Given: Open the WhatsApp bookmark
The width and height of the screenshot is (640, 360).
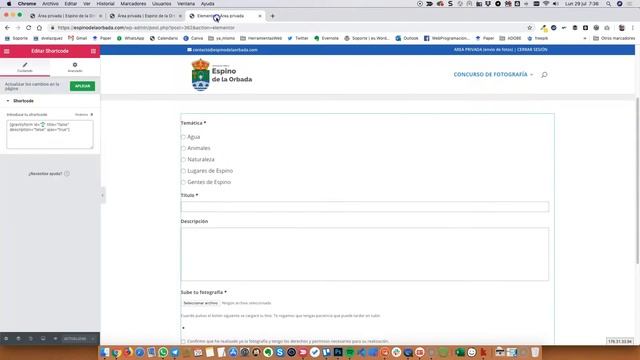Looking at the screenshot, I should tap(131, 38).
